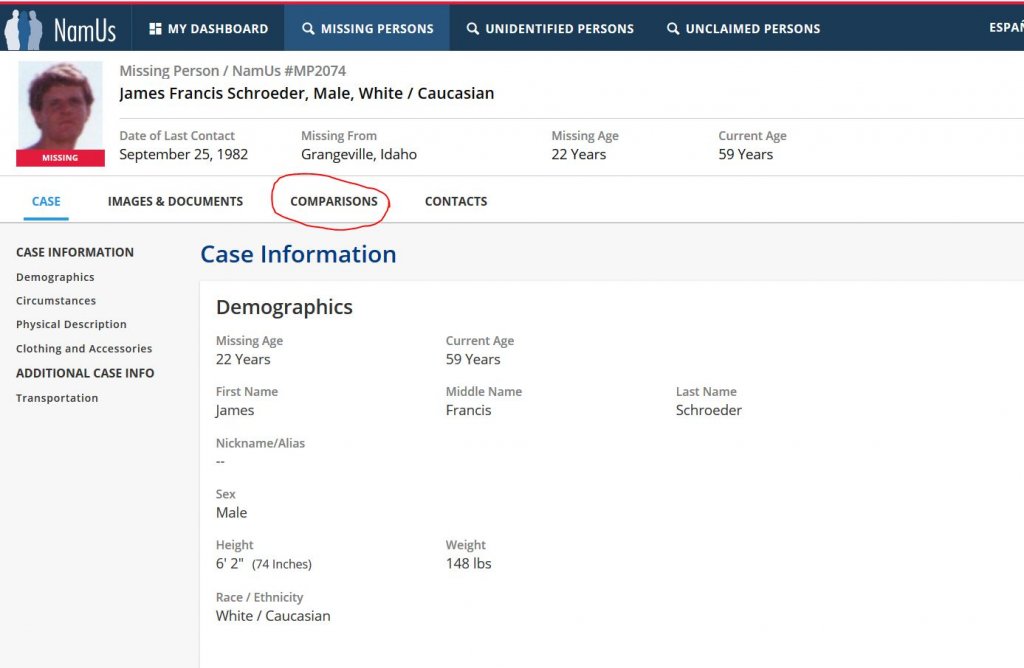Screen dimensions: 1024x668
Task: Jump to Circumstances section in sidebar
Action: [x=56, y=301]
